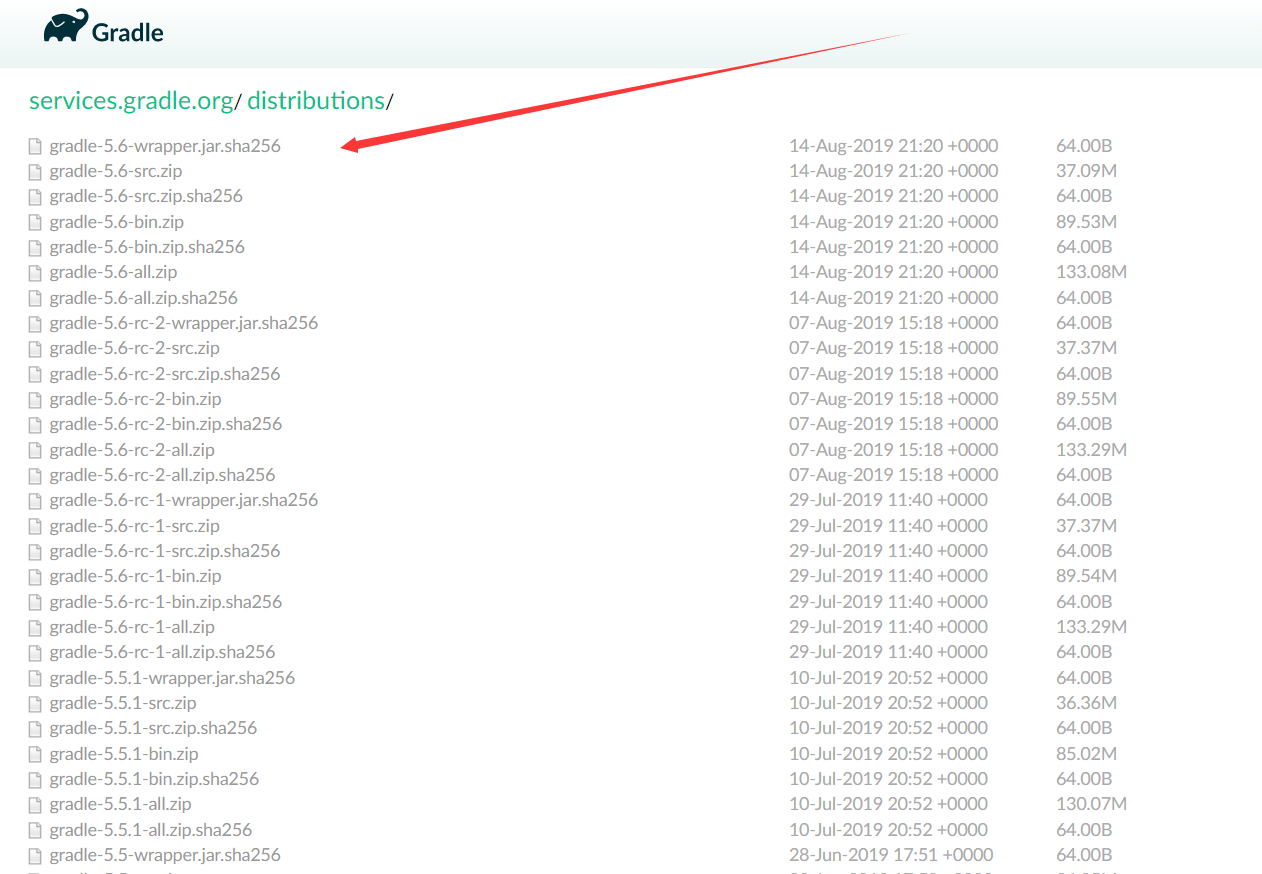
Task: Click the 85.02M size of gradle-5.5.1-bin.zip
Action: pos(1087,754)
